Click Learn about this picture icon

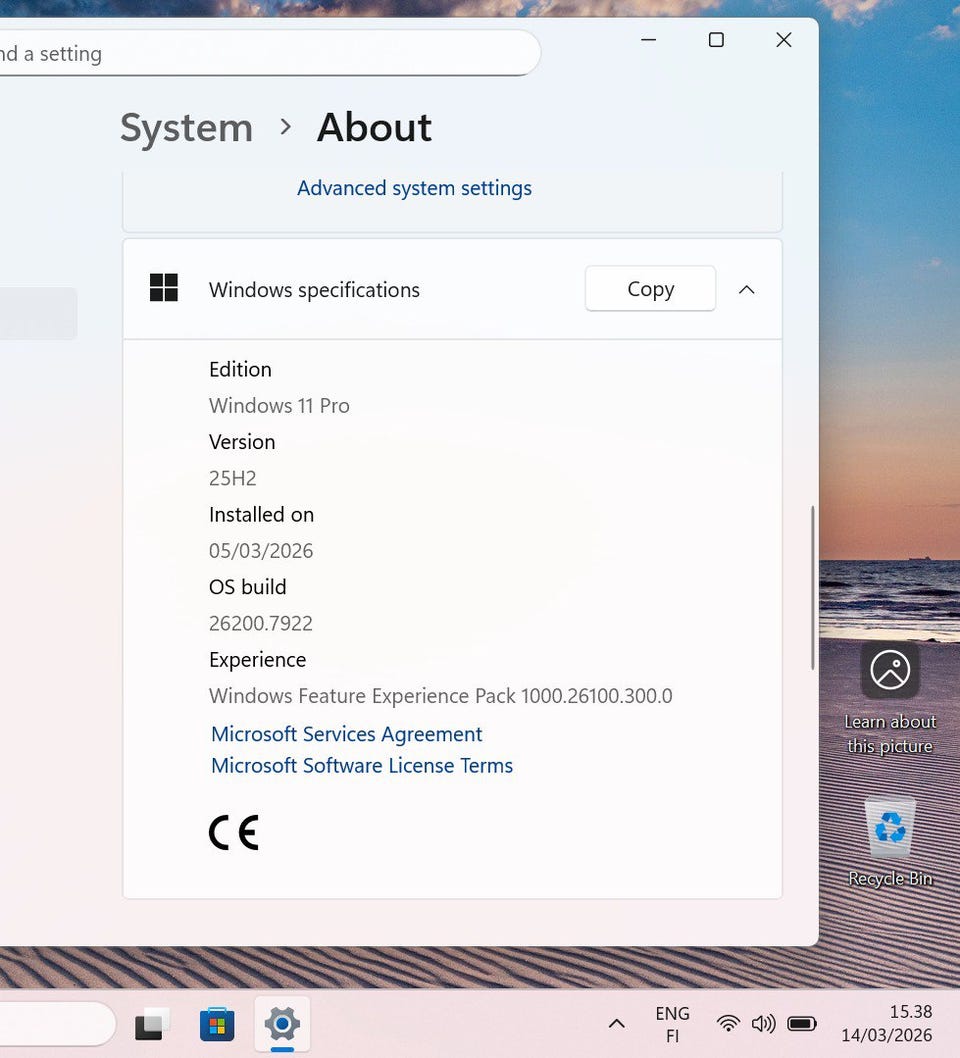(x=890, y=699)
